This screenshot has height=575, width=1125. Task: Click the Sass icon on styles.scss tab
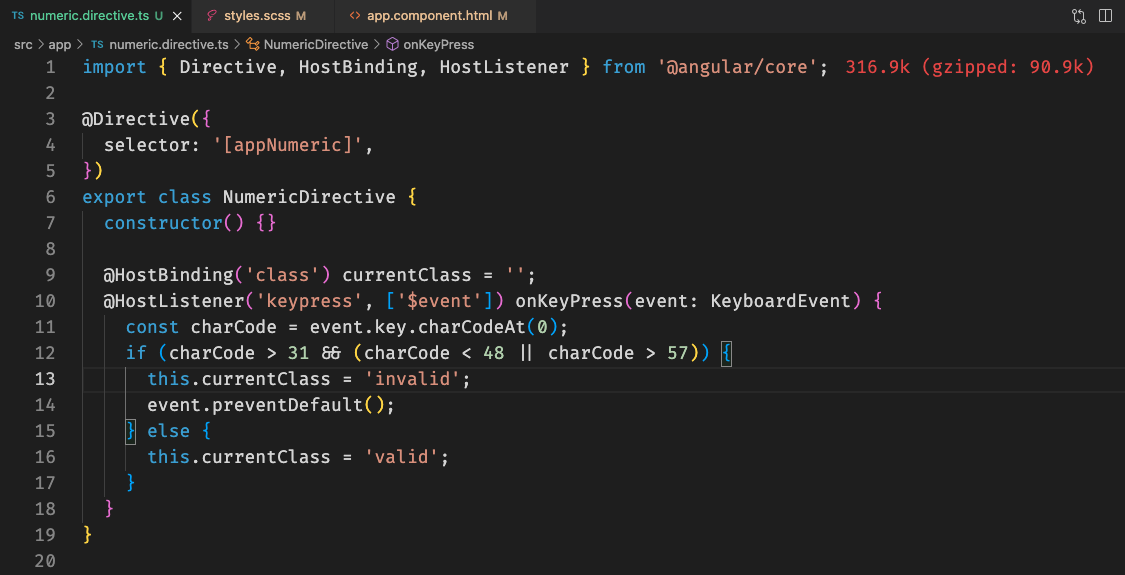pos(211,17)
